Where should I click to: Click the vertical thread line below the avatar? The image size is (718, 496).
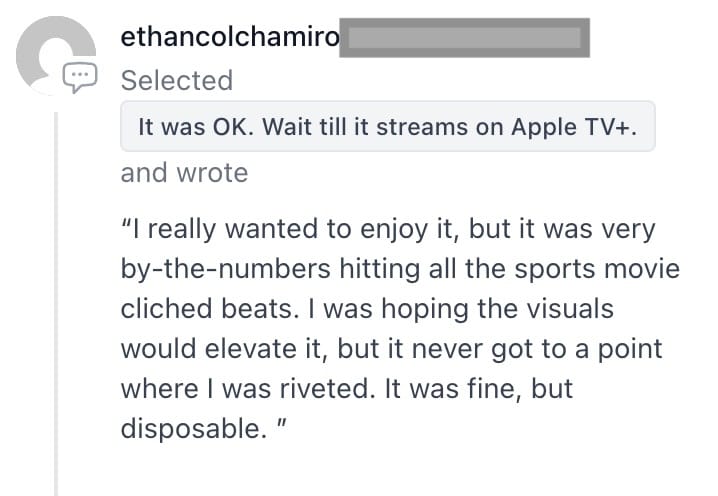[58, 300]
